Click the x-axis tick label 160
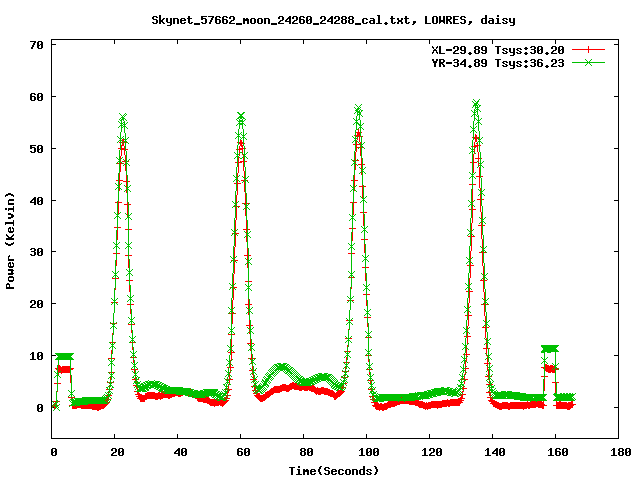 point(558,452)
